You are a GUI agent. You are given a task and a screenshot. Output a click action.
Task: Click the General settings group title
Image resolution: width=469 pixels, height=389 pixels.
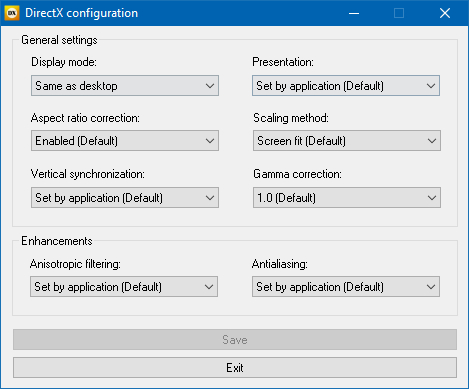pos(59,40)
